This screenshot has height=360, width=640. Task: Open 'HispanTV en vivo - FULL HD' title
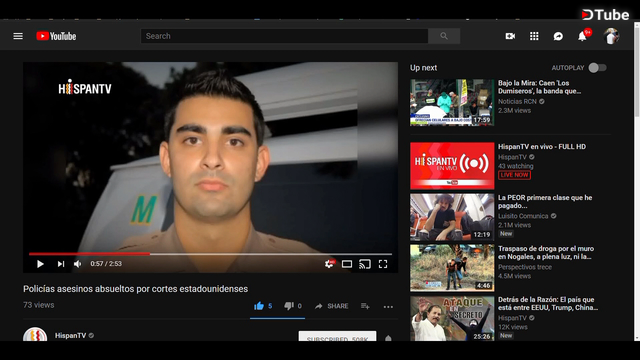point(542,147)
